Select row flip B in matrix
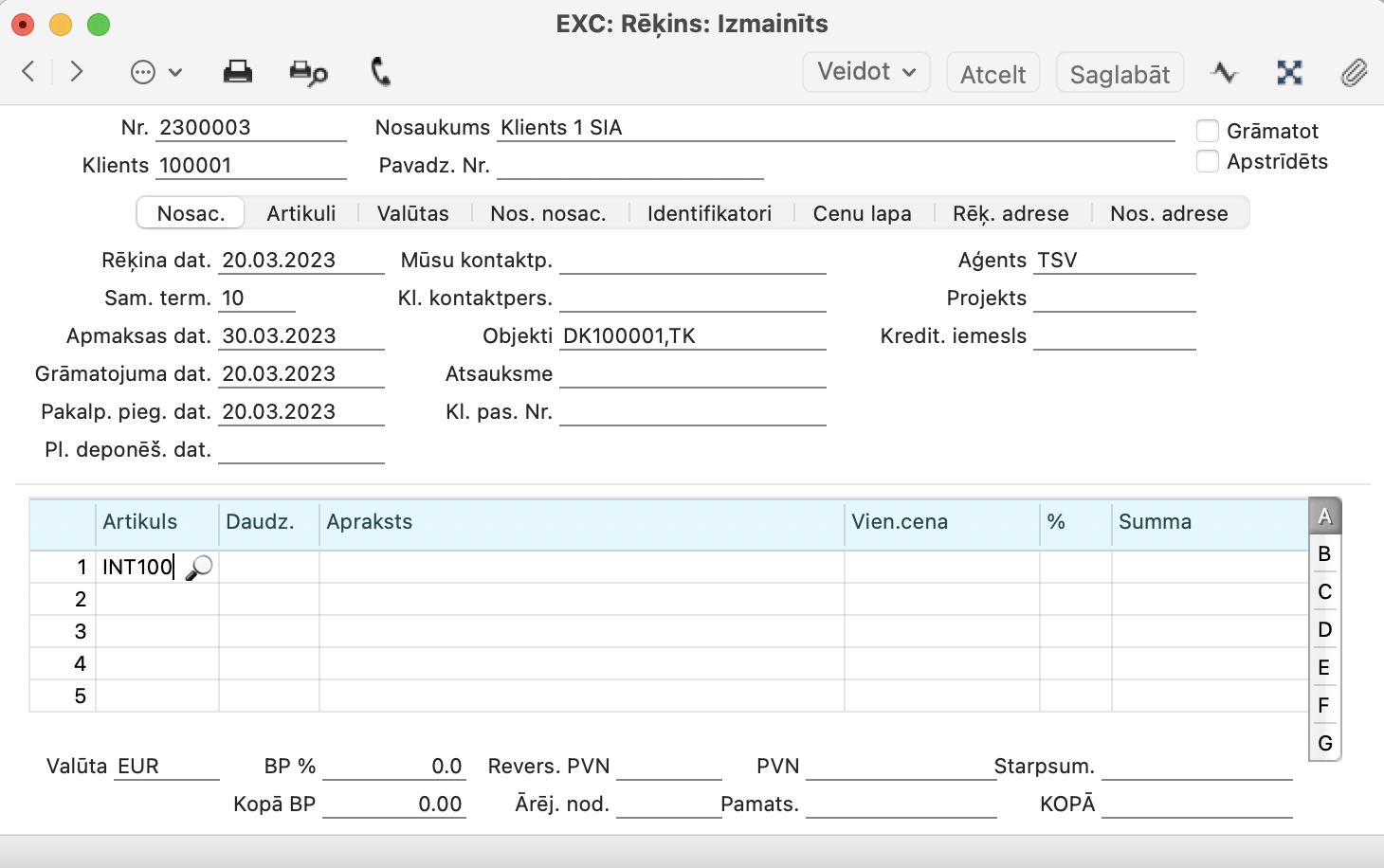Viewport: 1384px width, 868px height. (1324, 554)
